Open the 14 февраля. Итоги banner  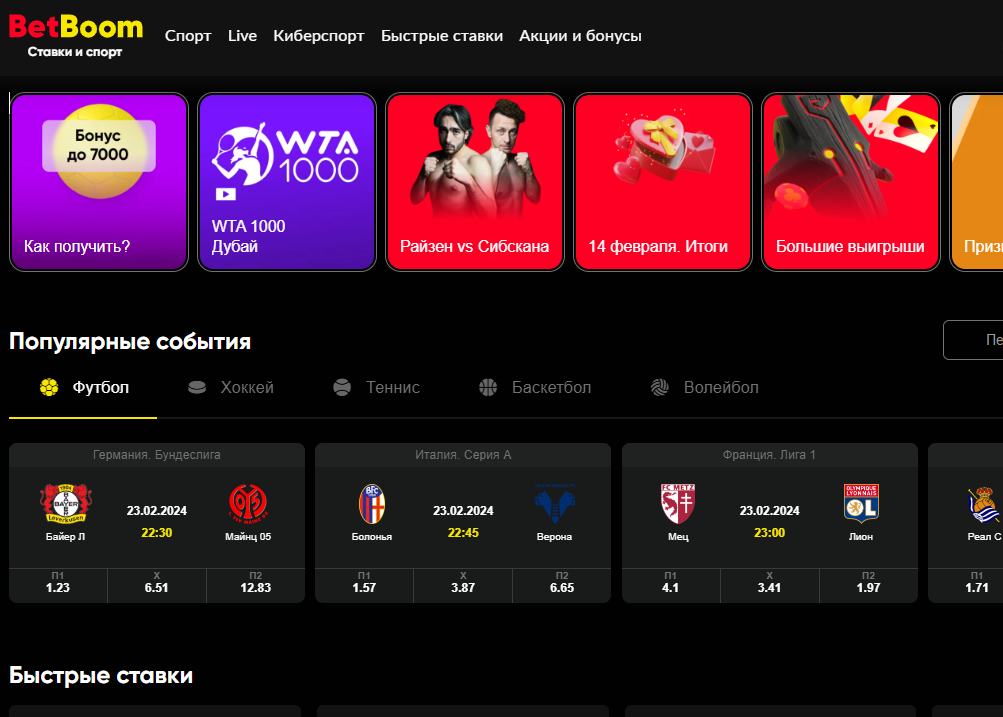pos(663,182)
